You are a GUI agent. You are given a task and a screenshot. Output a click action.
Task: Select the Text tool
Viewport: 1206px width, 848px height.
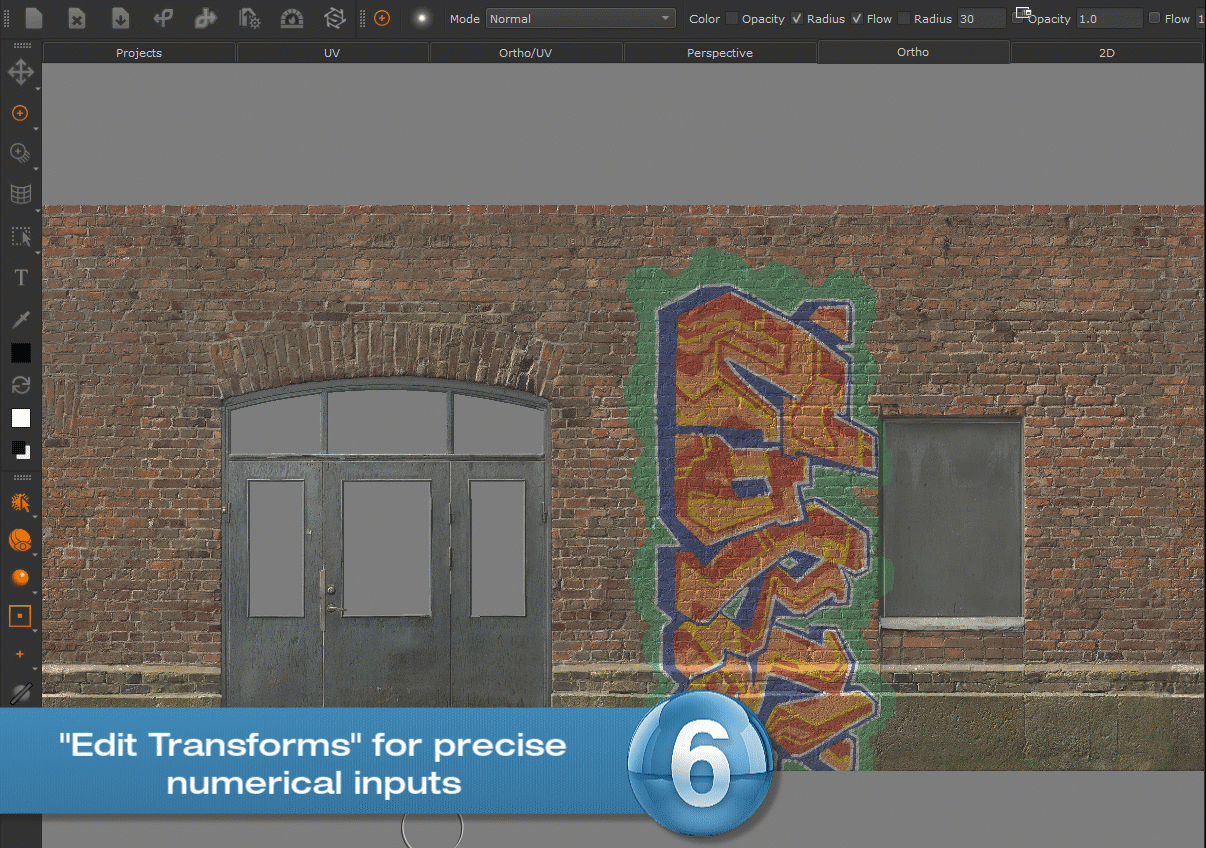[20, 278]
